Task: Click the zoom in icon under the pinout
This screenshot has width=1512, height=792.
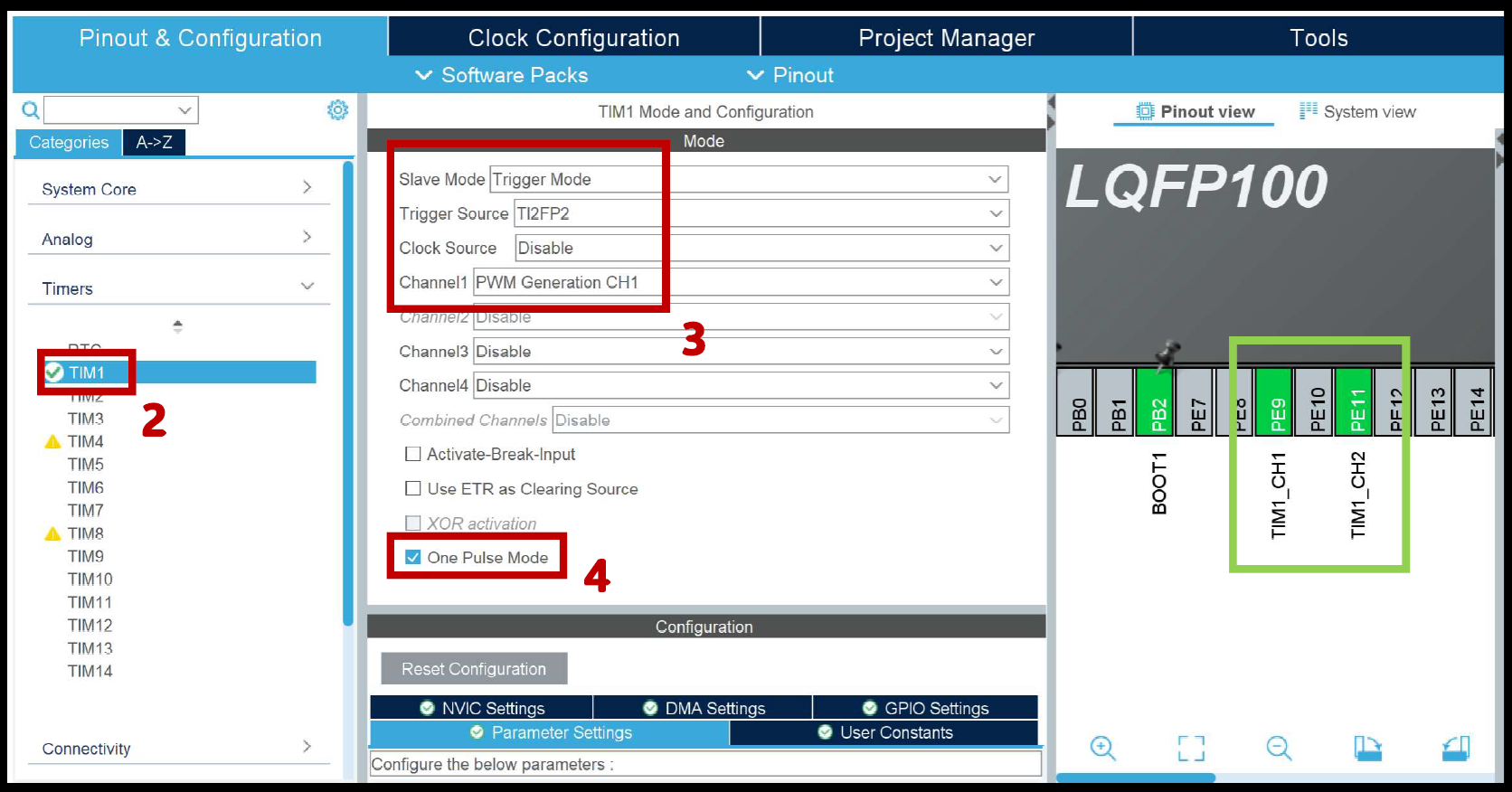Action: pyautogui.click(x=1103, y=748)
